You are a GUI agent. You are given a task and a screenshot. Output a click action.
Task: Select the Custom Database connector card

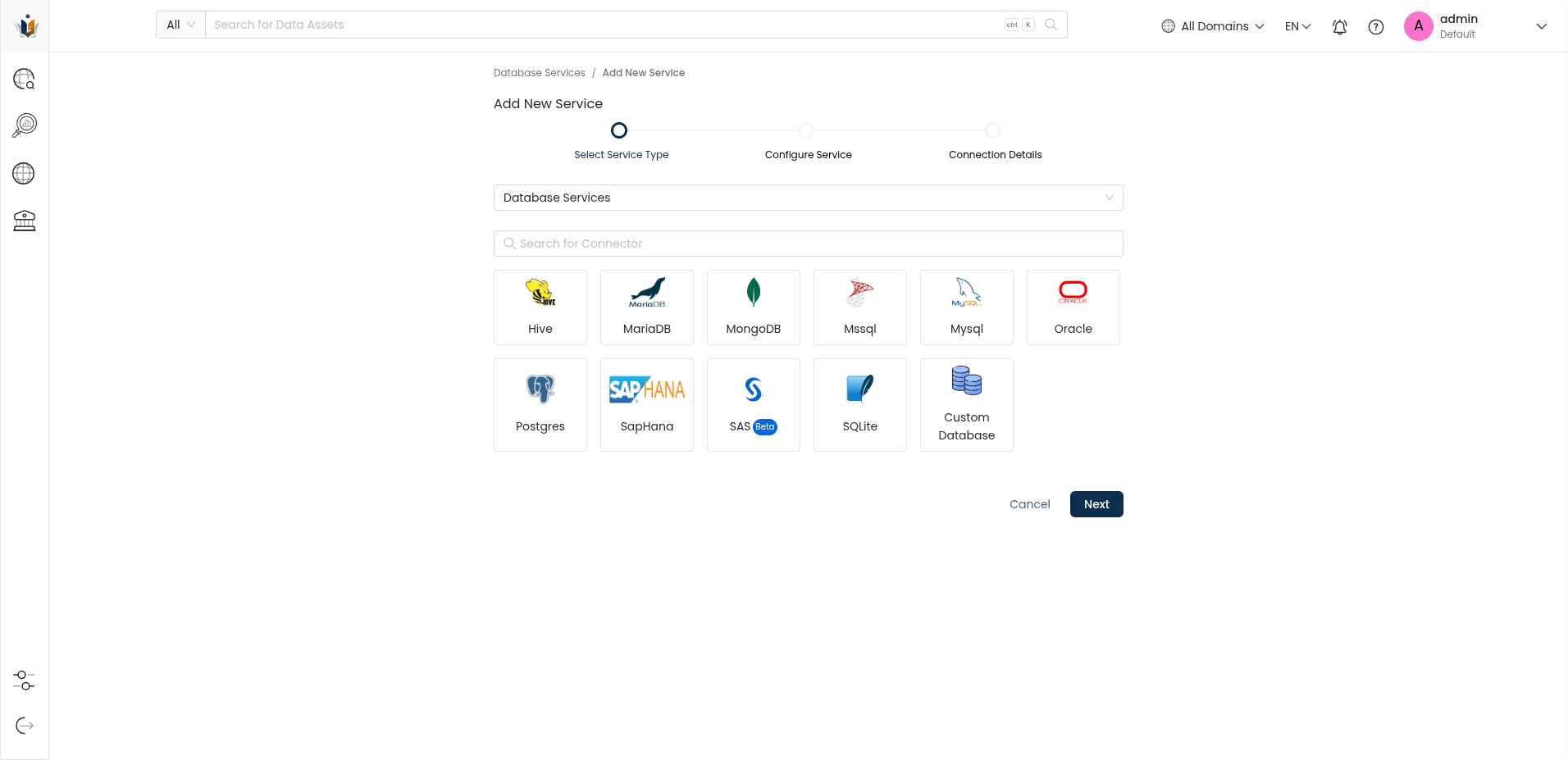coord(967,405)
